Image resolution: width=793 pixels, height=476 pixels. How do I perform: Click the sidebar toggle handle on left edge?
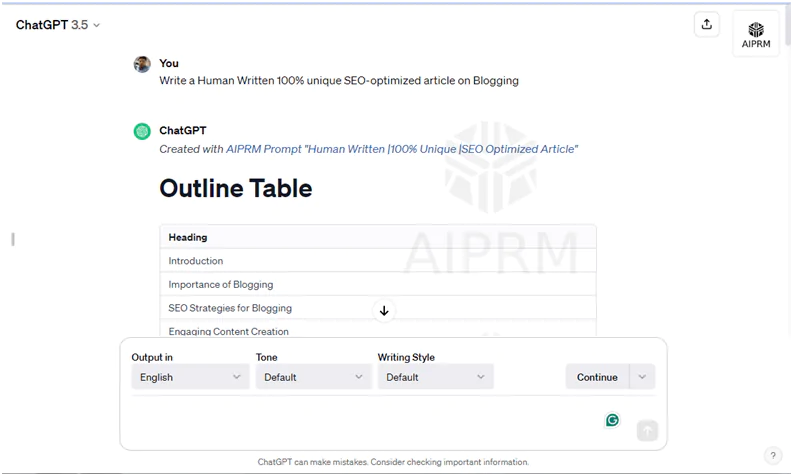click(x=12, y=239)
